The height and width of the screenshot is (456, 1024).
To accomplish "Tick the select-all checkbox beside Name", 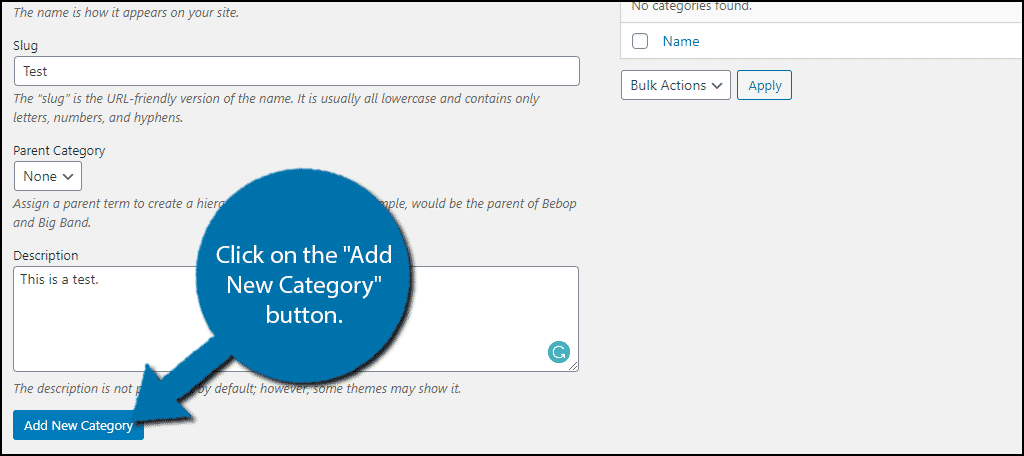I will tap(640, 41).
